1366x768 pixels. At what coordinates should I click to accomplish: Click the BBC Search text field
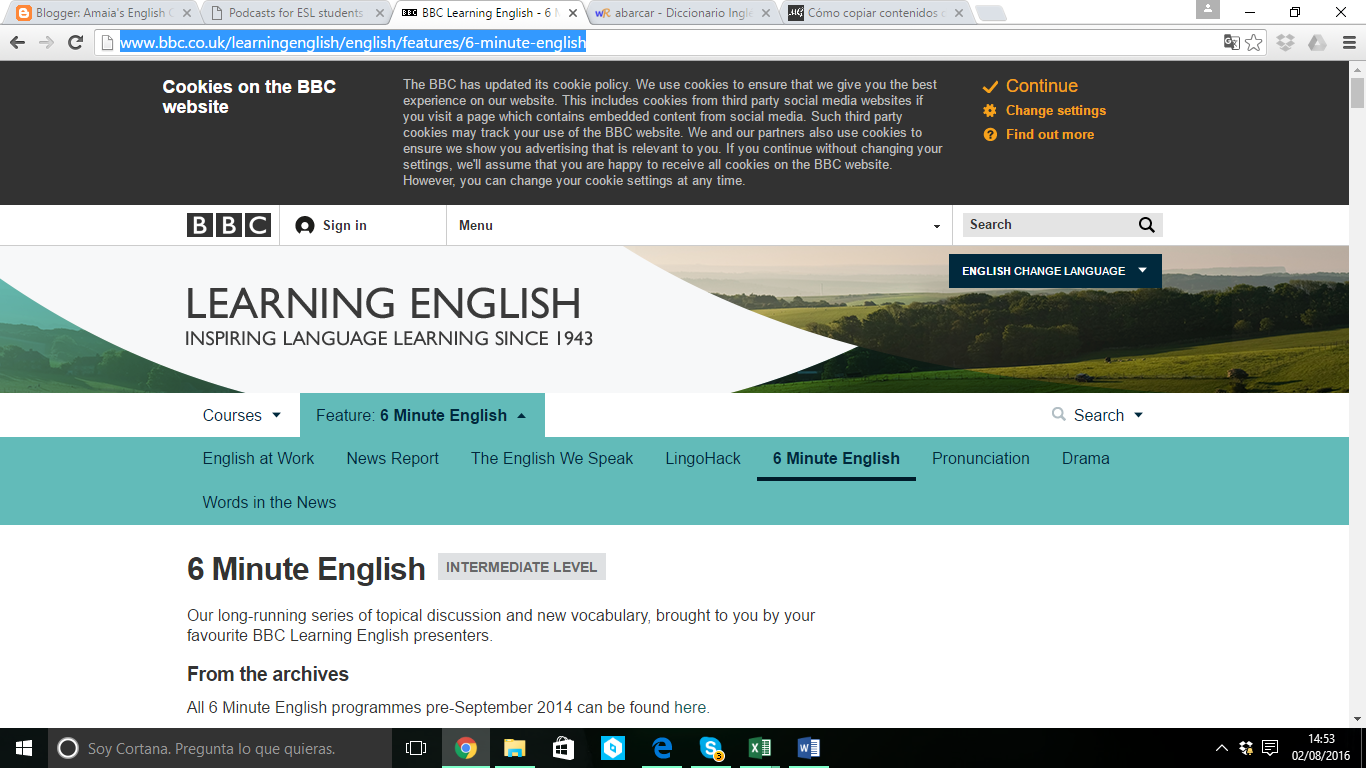pos(1048,225)
